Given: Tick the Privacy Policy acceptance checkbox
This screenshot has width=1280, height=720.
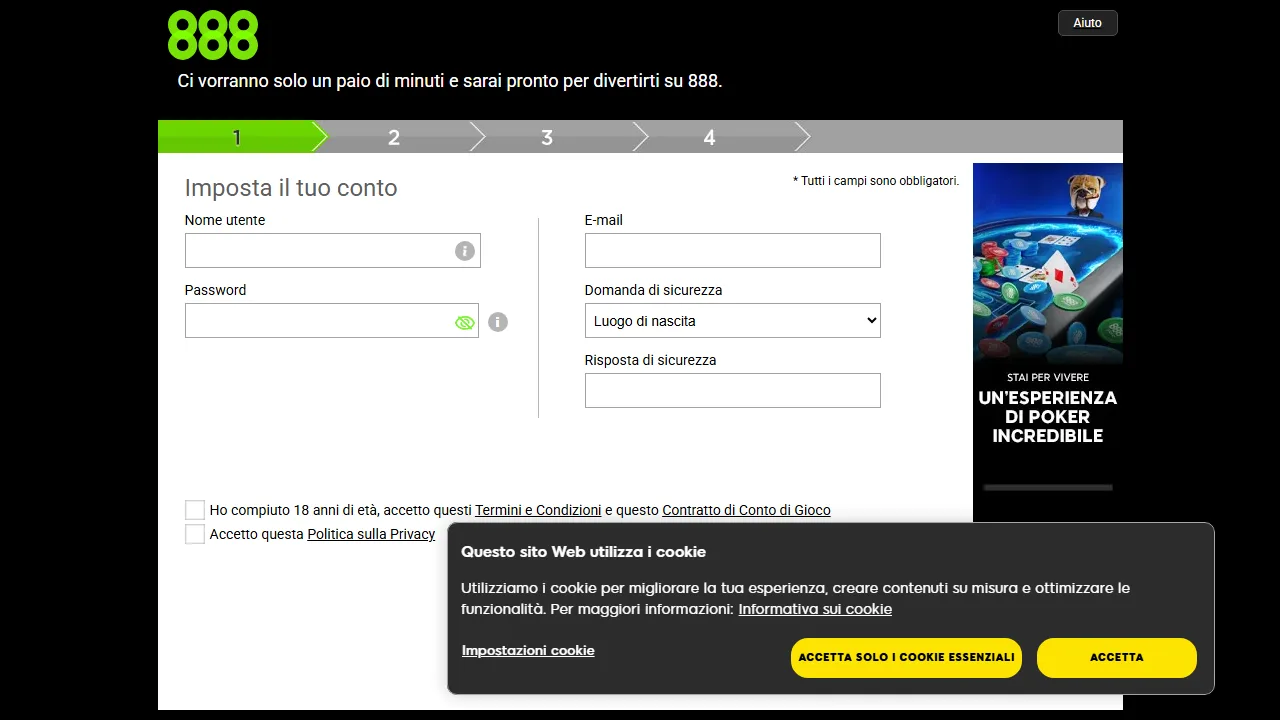Looking at the screenshot, I should click(195, 534).
